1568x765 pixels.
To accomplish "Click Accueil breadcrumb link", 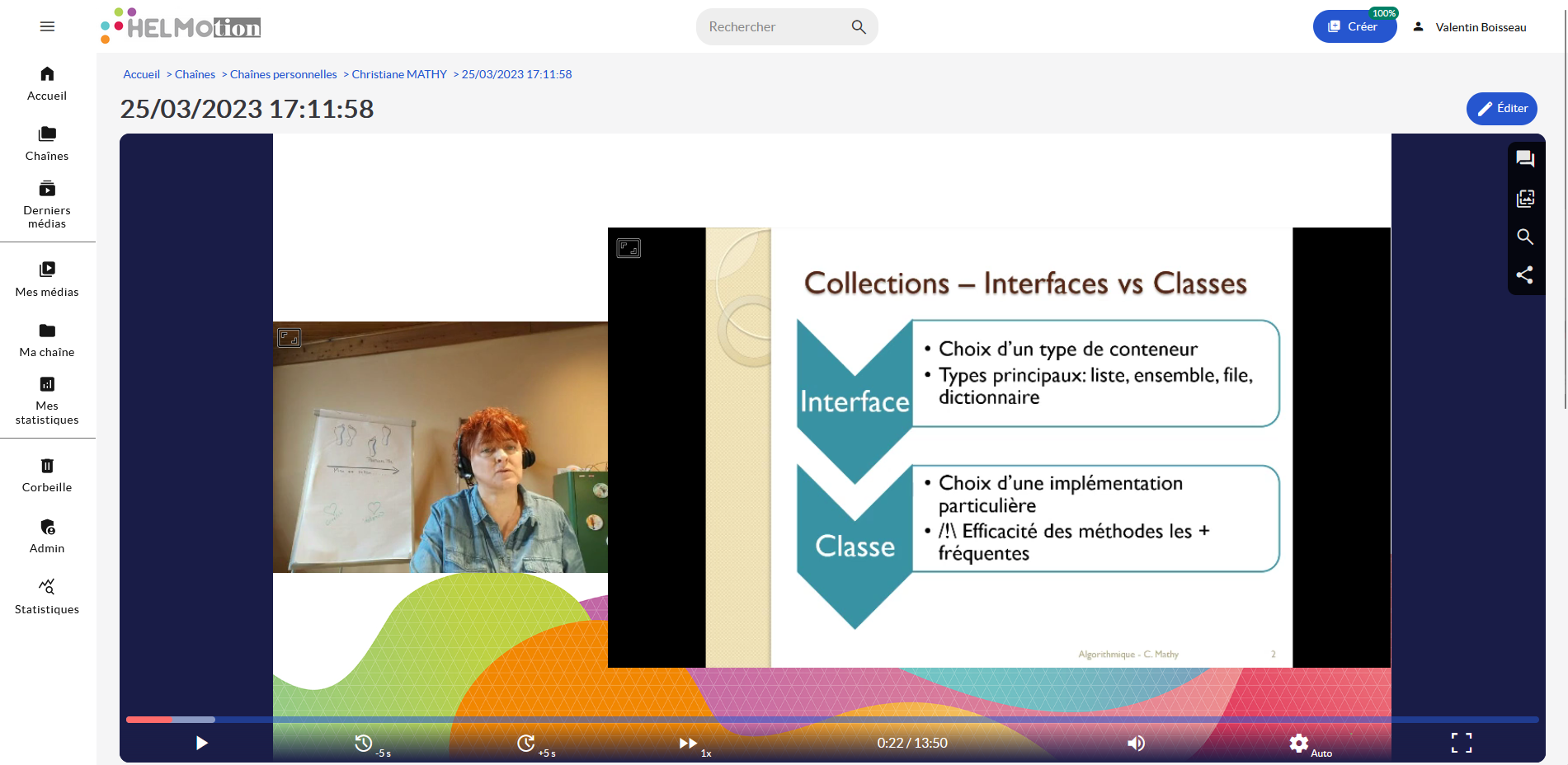I will (x=141, y=74).
